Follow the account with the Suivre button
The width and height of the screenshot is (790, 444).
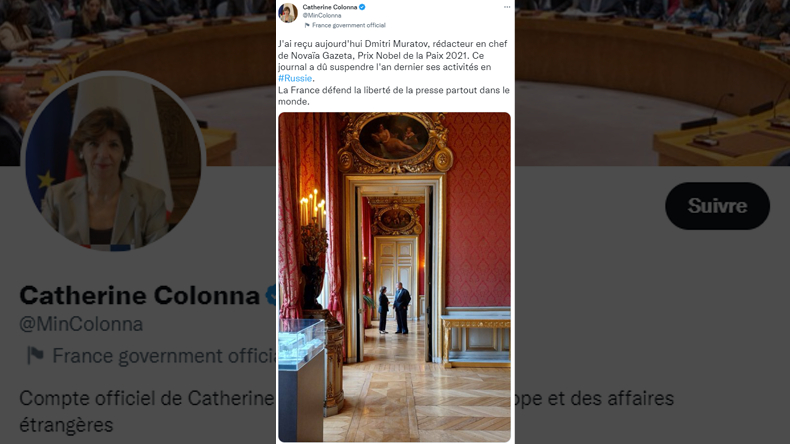[717, 206]
